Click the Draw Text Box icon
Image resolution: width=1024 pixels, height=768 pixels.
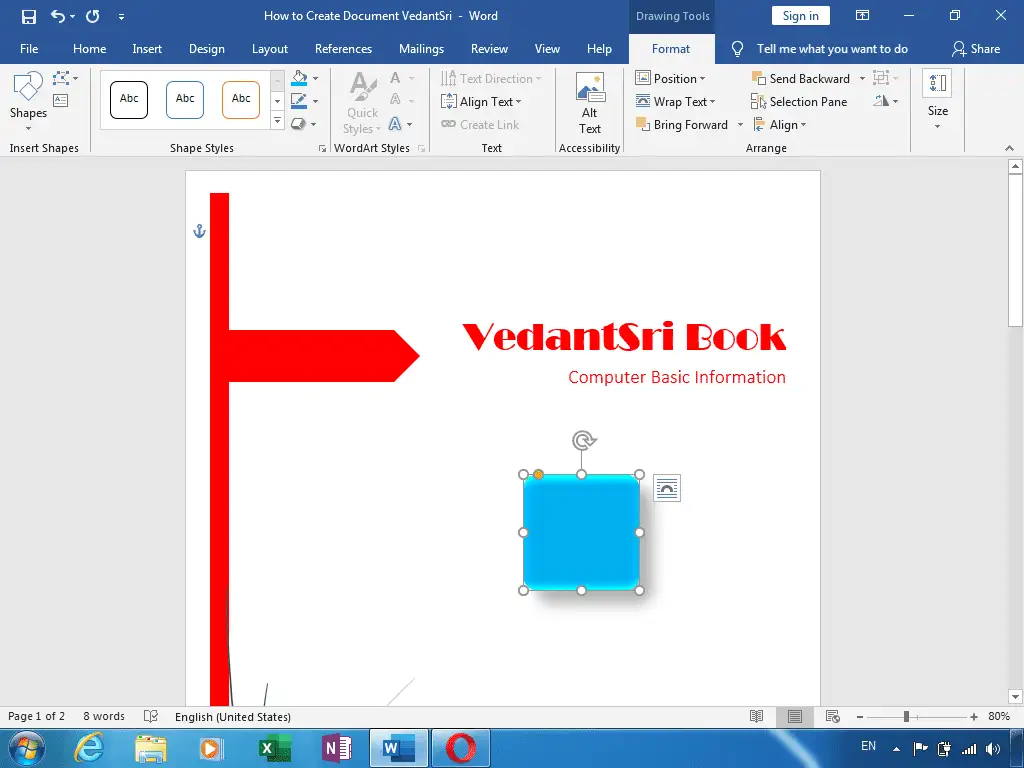(x=61, y=100)
